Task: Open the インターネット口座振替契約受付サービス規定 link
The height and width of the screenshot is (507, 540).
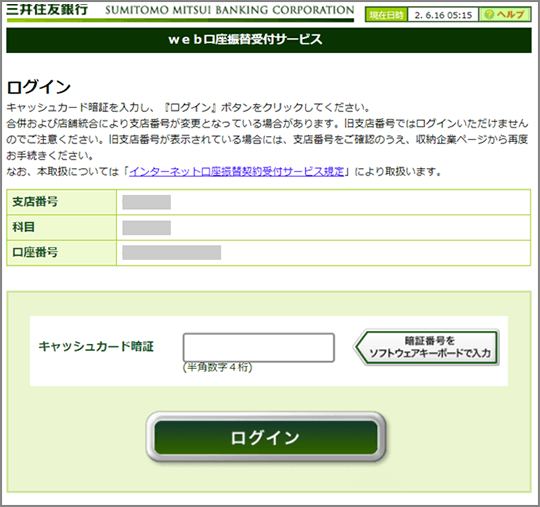Action: (237, 171)
